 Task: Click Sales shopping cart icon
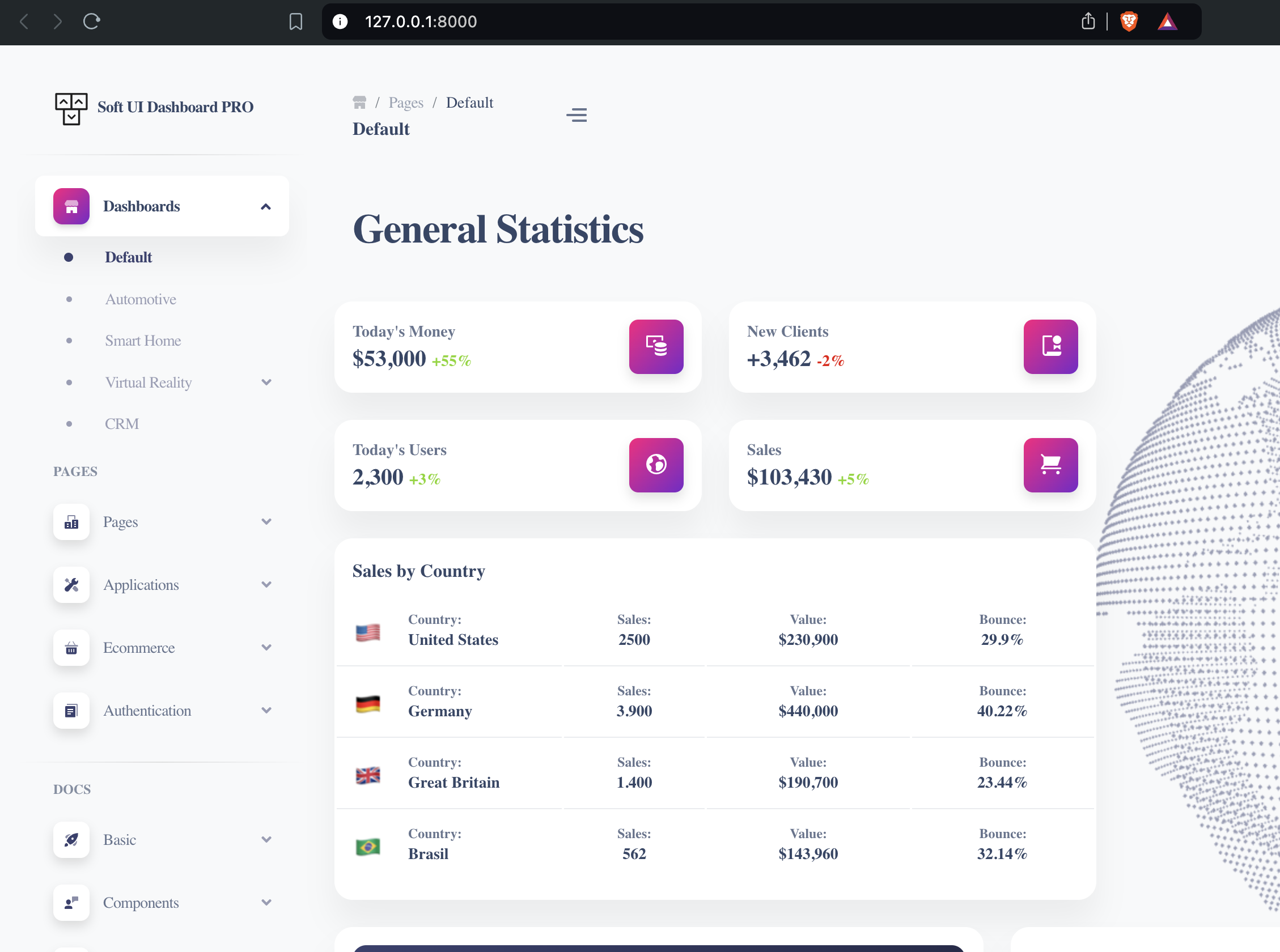coord(1050,465)
